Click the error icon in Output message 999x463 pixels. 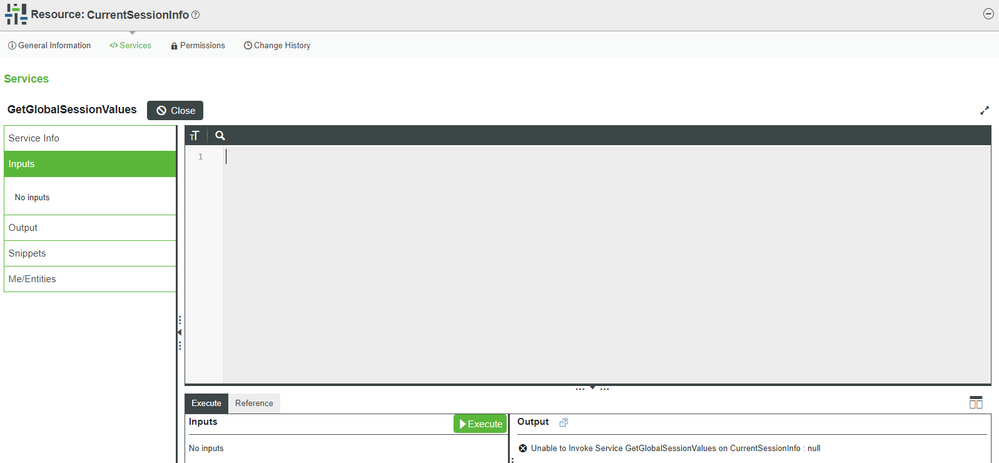(x=523, y=448)
